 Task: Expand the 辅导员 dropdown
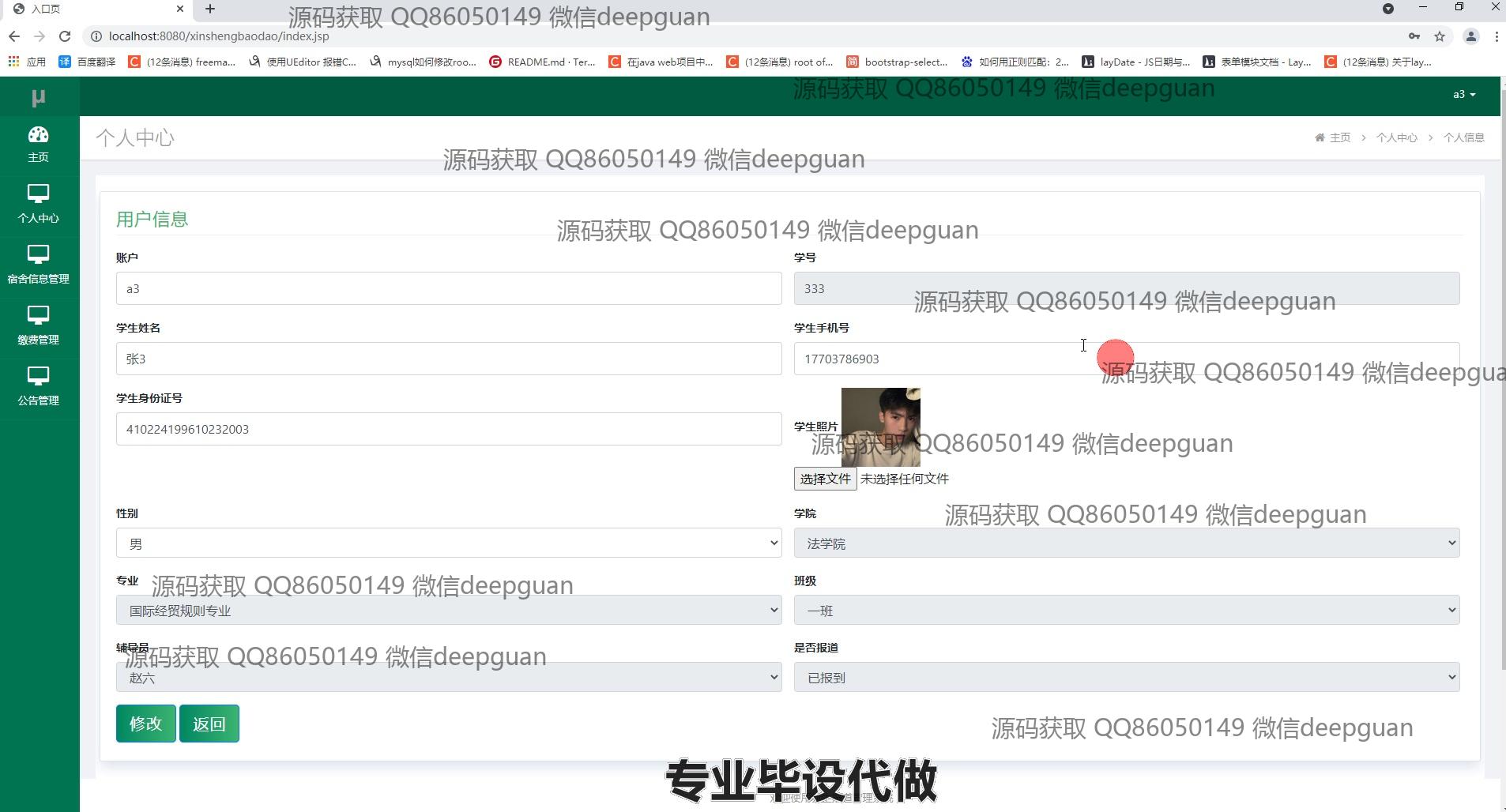(x=449, y=678)
